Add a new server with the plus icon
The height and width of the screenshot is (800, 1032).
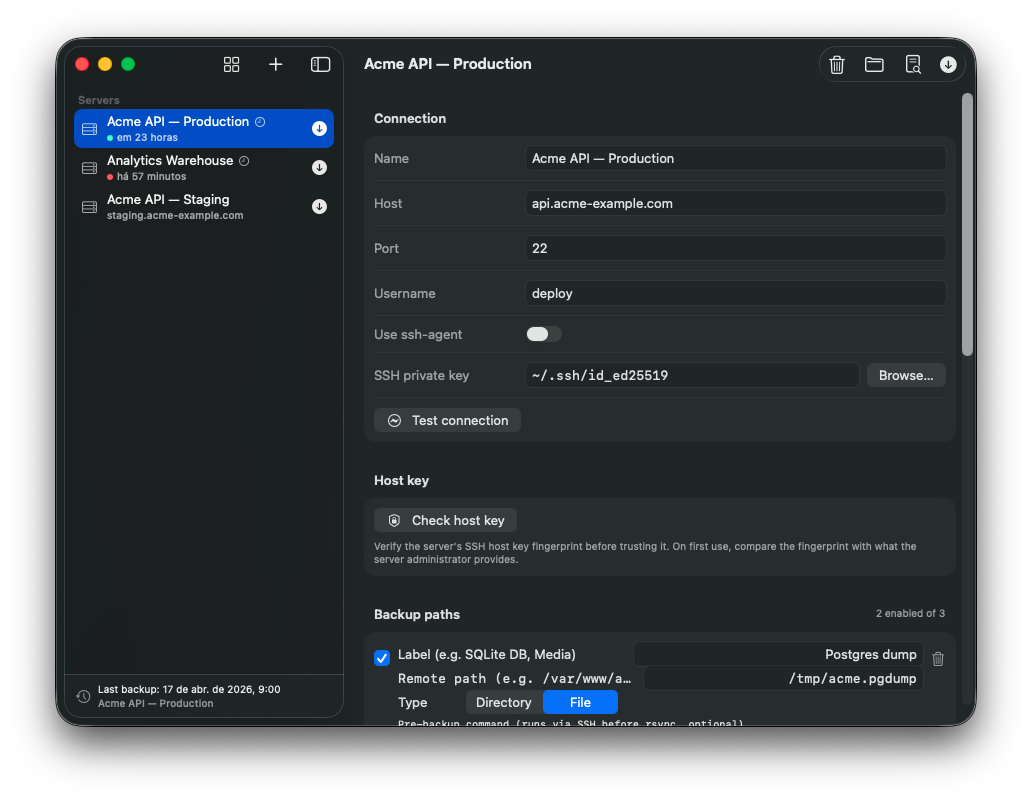tap(275, 64)
